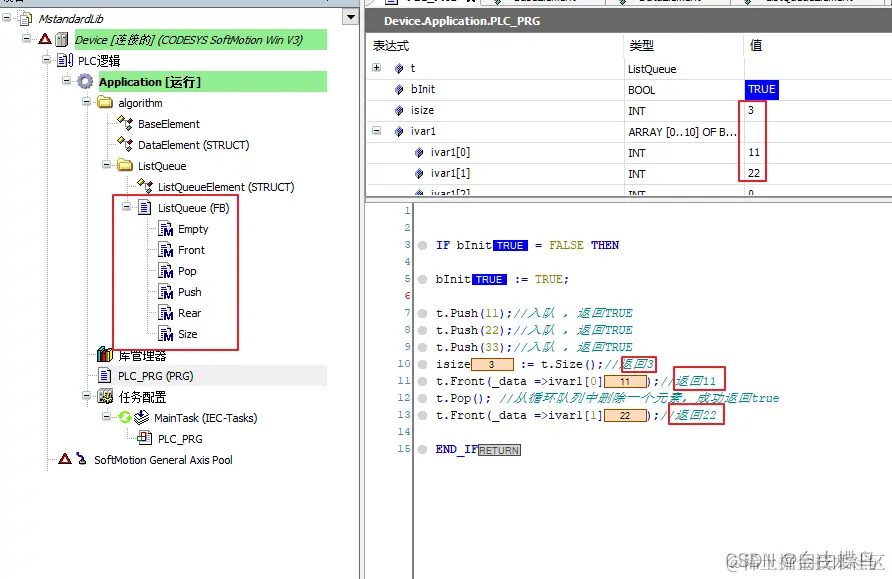The image size is (892, 579).
Task: Collapse the PLC逻辑 tree node
Action: click(46, 60)
